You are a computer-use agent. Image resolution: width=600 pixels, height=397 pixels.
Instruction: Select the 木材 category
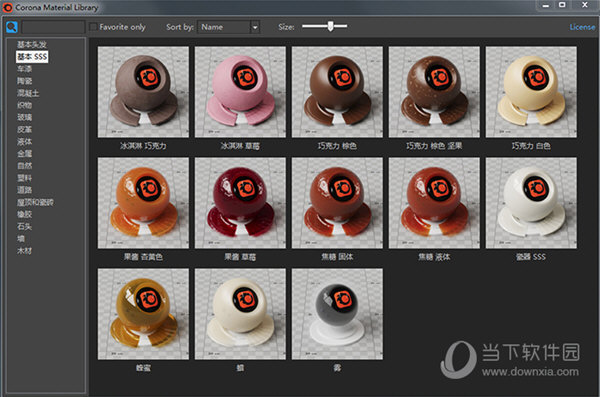click(24, 251)
